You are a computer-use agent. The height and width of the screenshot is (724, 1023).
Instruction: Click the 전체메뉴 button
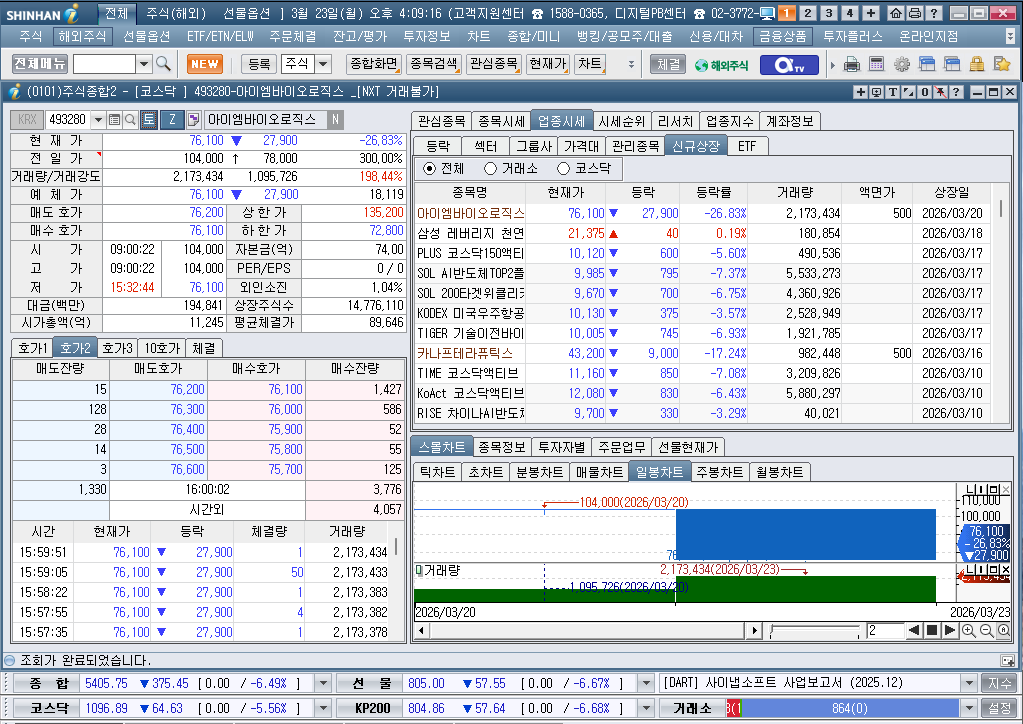tap(40, 64)
